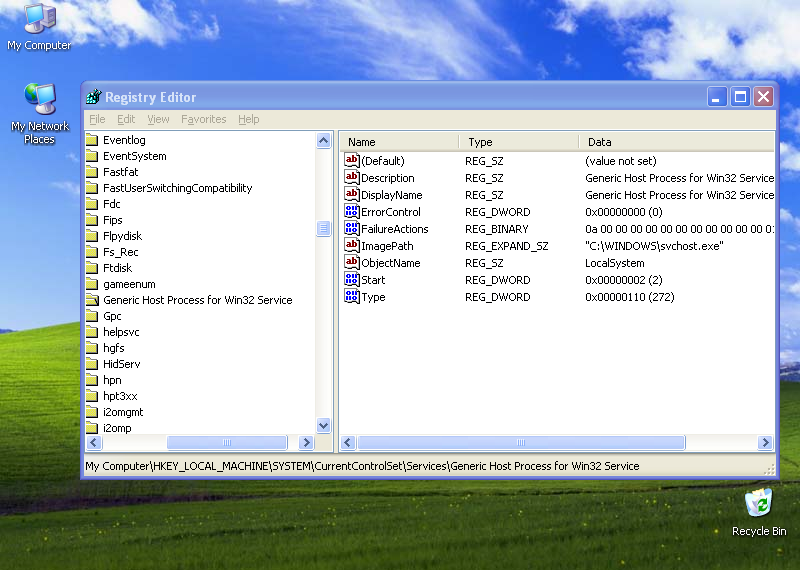The height and width of the screenshot is (570, 800).
Task: Click the Description string value icon
Action: pos(352,177)
